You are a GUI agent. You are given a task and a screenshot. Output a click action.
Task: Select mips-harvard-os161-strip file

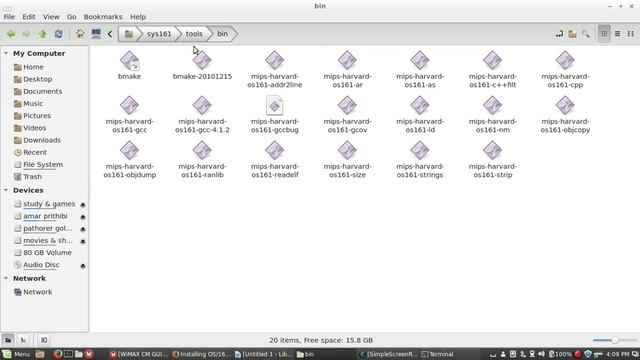point(492,151)
